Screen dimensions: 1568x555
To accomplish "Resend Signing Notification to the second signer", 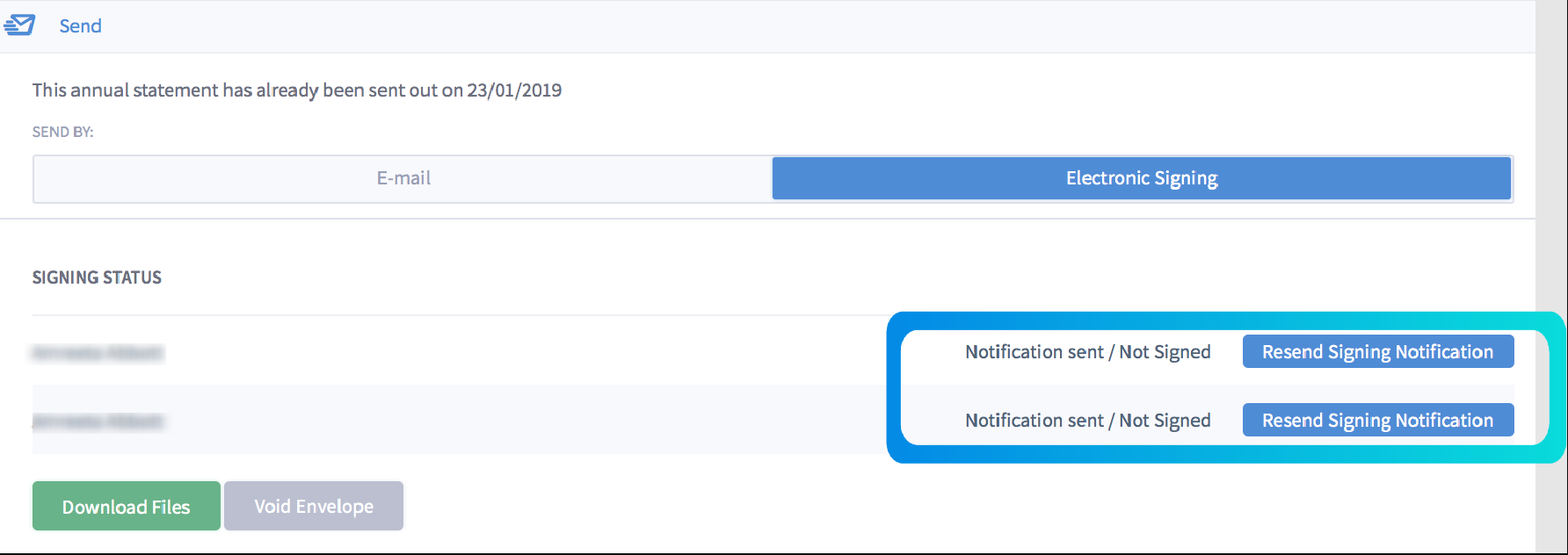I will pos(1377,420).
